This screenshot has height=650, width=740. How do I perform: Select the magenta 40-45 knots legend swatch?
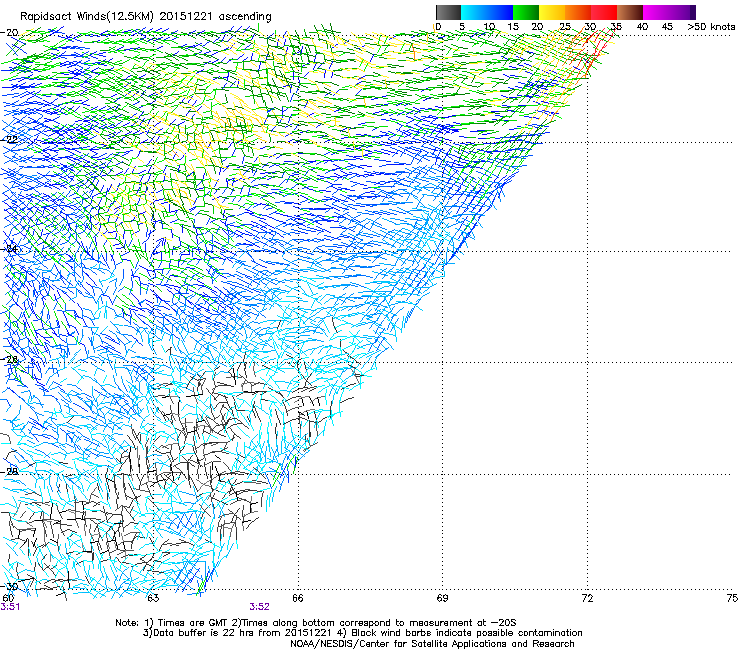[656, 12]
